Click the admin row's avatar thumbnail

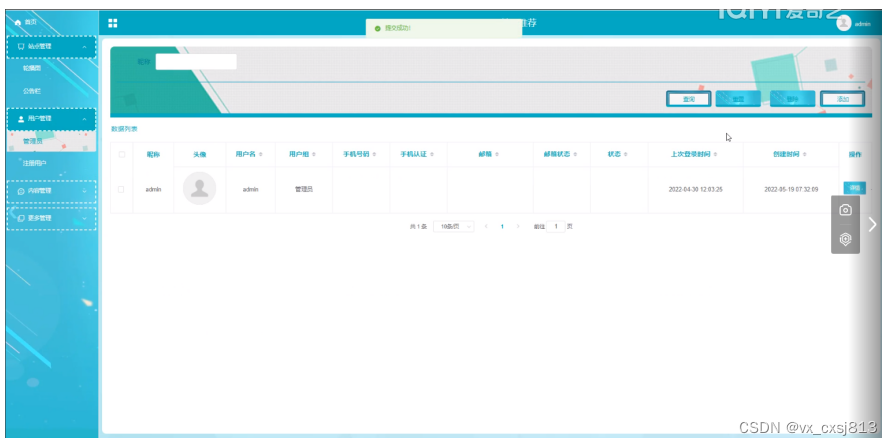(200, 188)
